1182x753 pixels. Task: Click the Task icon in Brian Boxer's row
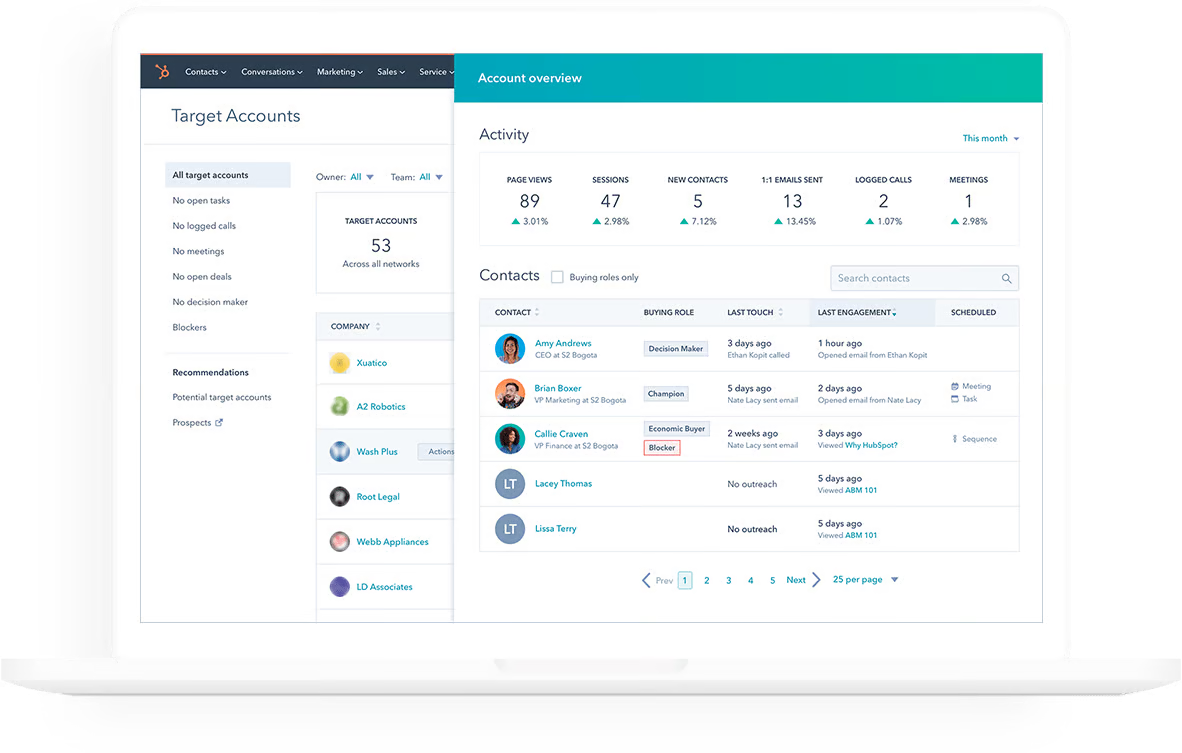(x=957, y=398)
